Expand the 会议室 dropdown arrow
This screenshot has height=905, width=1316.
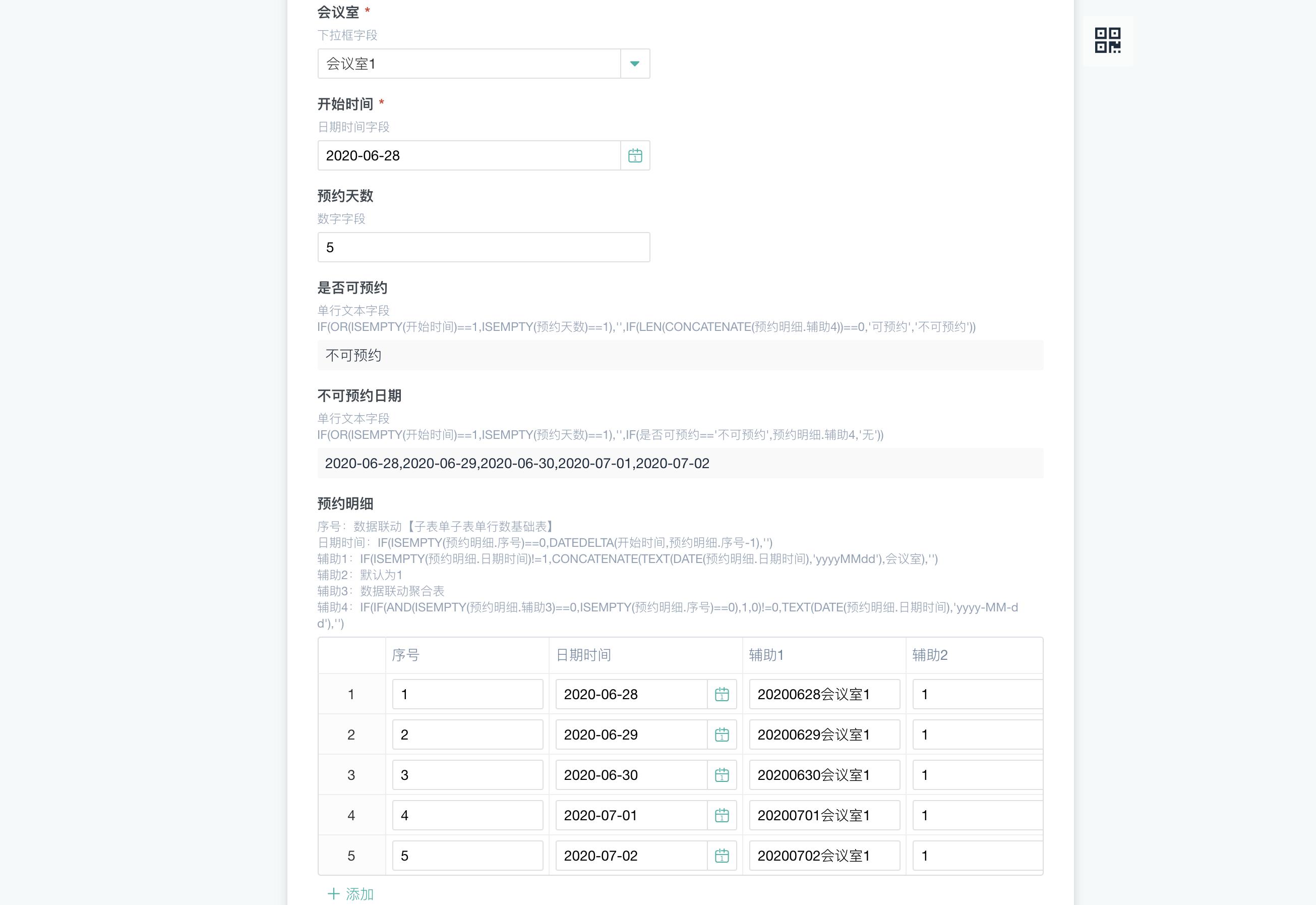click(635, 64)
